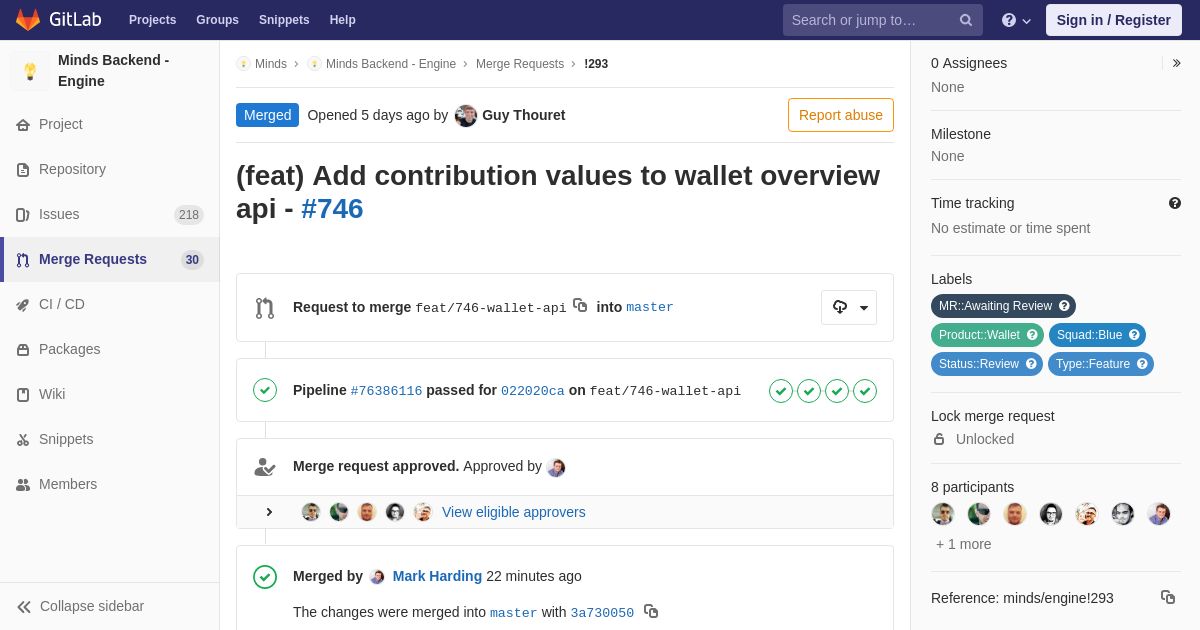Open issue link #746

pos(332,209)
